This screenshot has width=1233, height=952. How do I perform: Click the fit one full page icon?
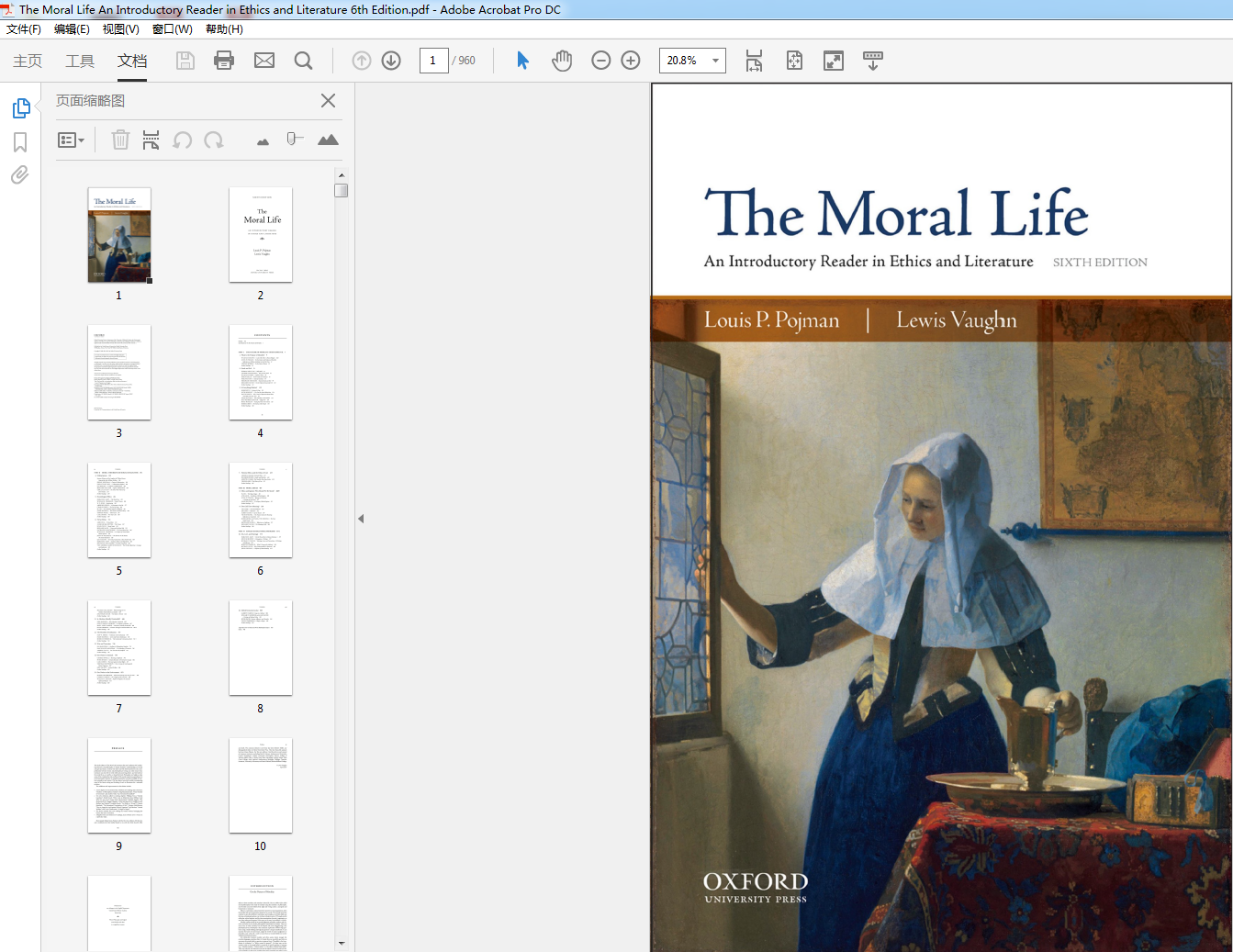point(794,61)
